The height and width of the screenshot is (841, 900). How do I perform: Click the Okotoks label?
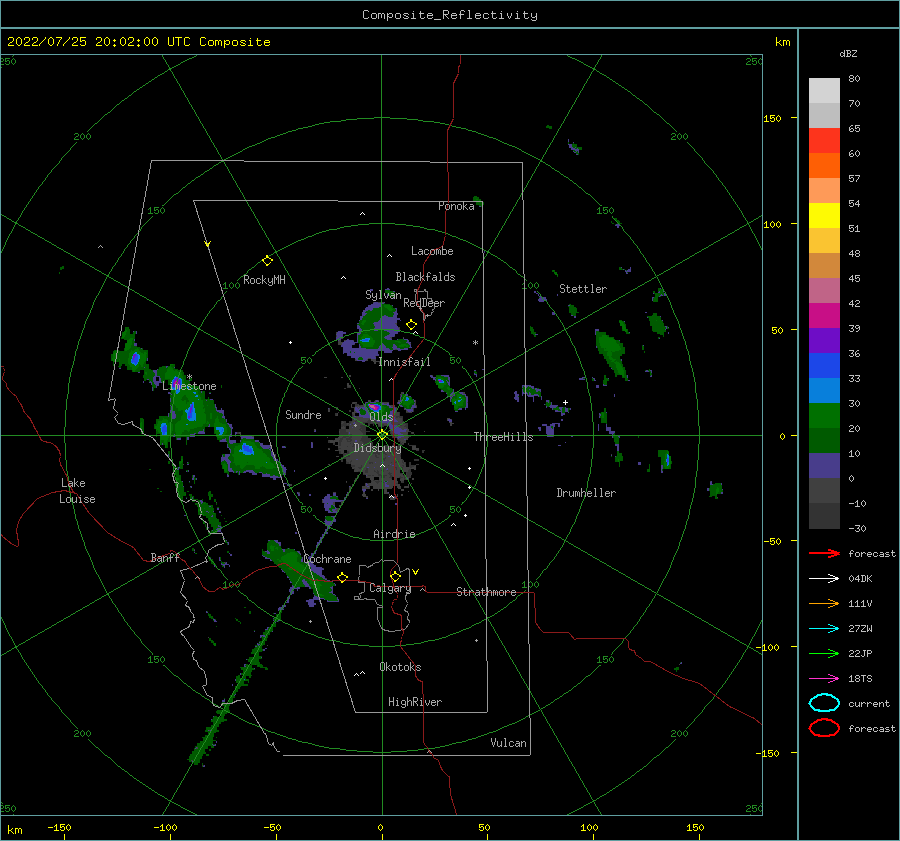(400, 667)
